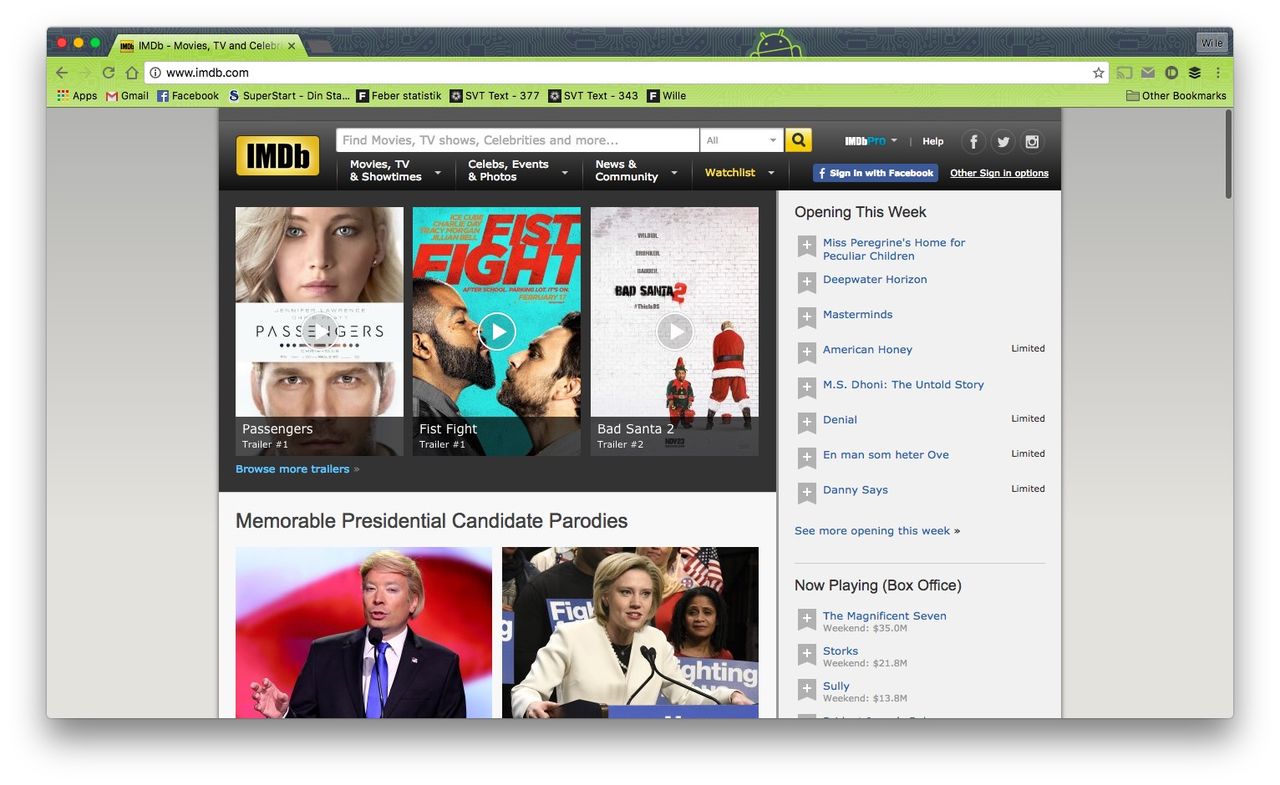Open the Jimmy Fallon Trump parody image
The height and width of the screenshot is (785, 1280).
(x=364, y=632)
